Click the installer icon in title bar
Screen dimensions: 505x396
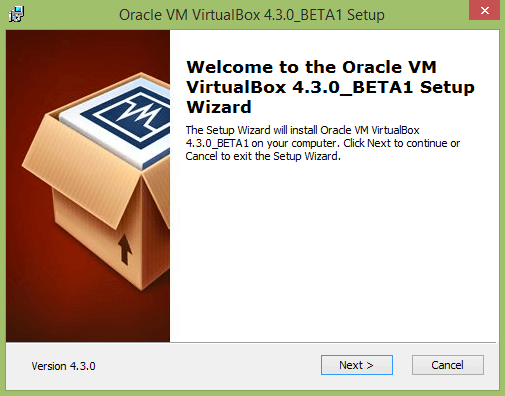(x=16, y=14)
